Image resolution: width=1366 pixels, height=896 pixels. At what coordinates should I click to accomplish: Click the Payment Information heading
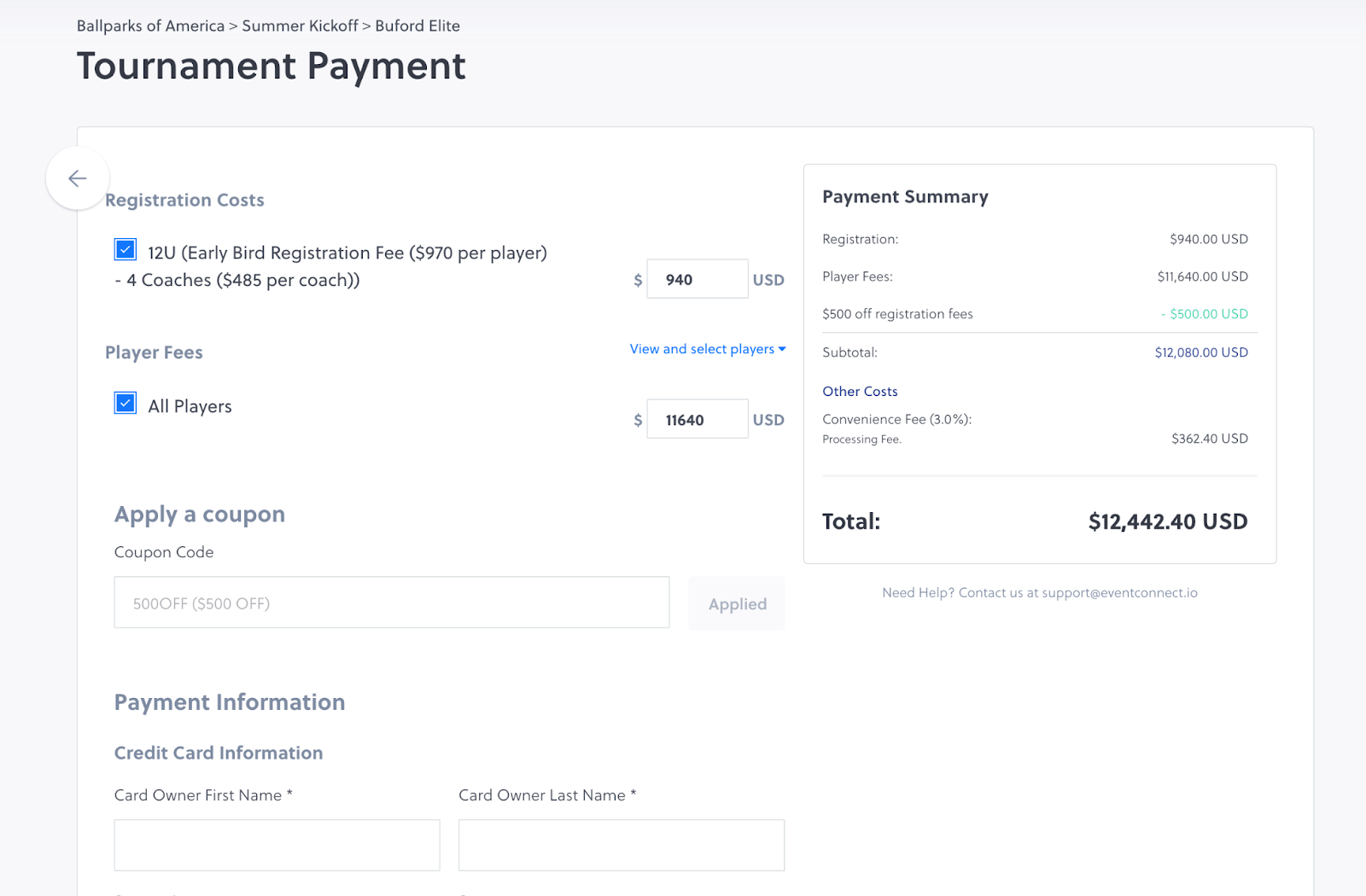pyautogui.click(x=230, y=702)
